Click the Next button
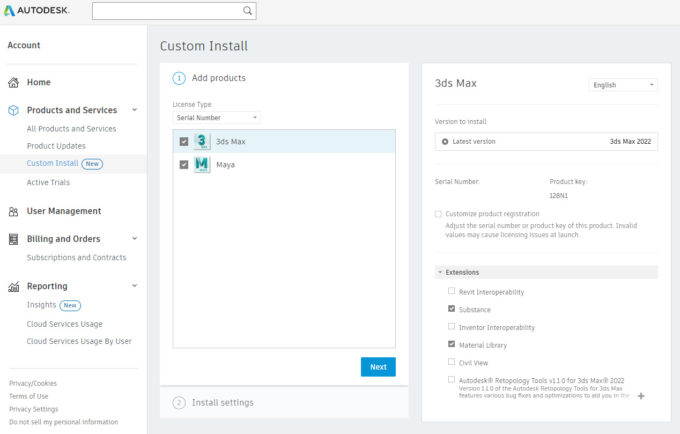Image resolution: width=680 pixels, height=434 pixels. (x=378, y=367)
